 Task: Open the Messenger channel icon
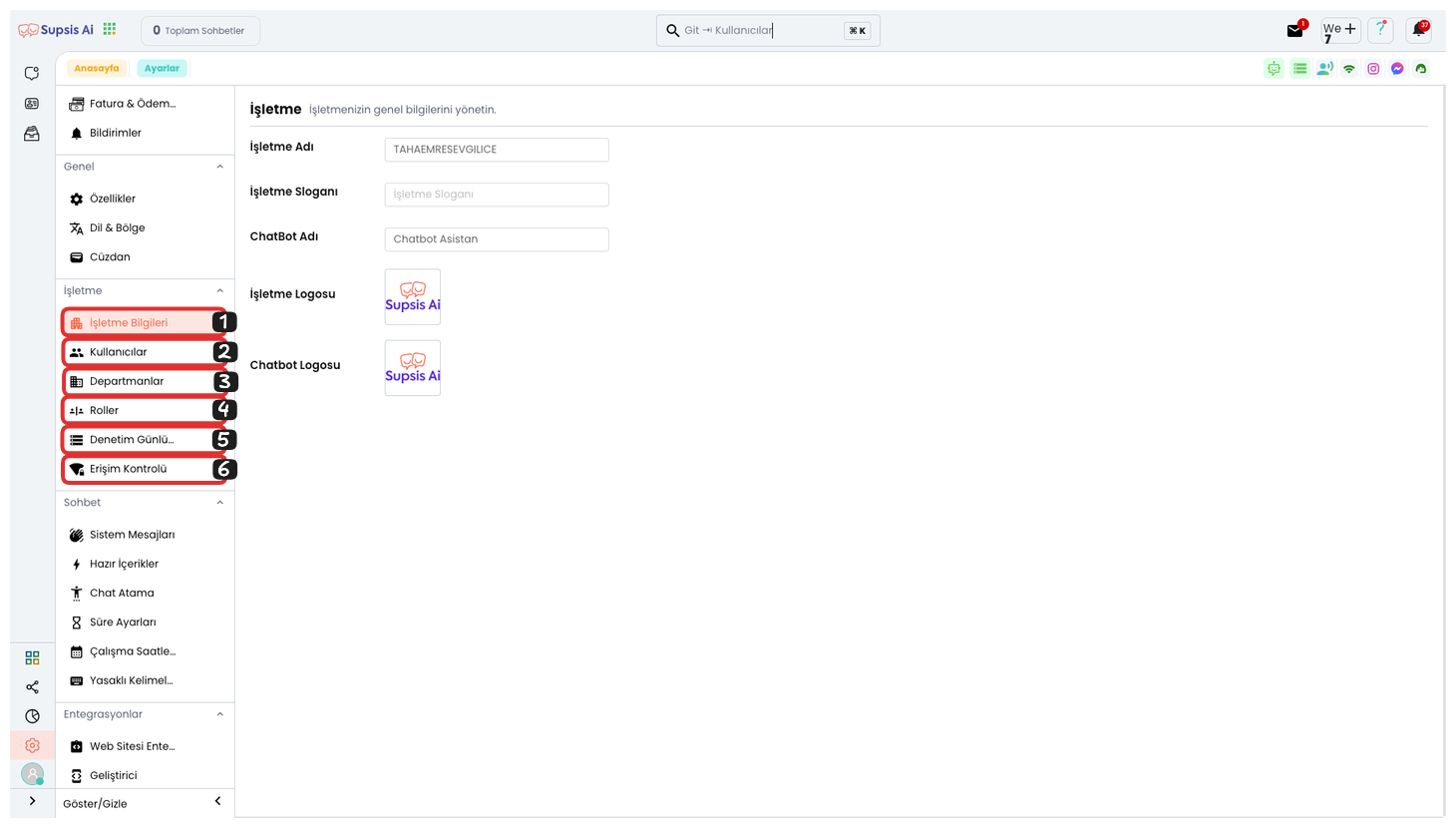1397,69
